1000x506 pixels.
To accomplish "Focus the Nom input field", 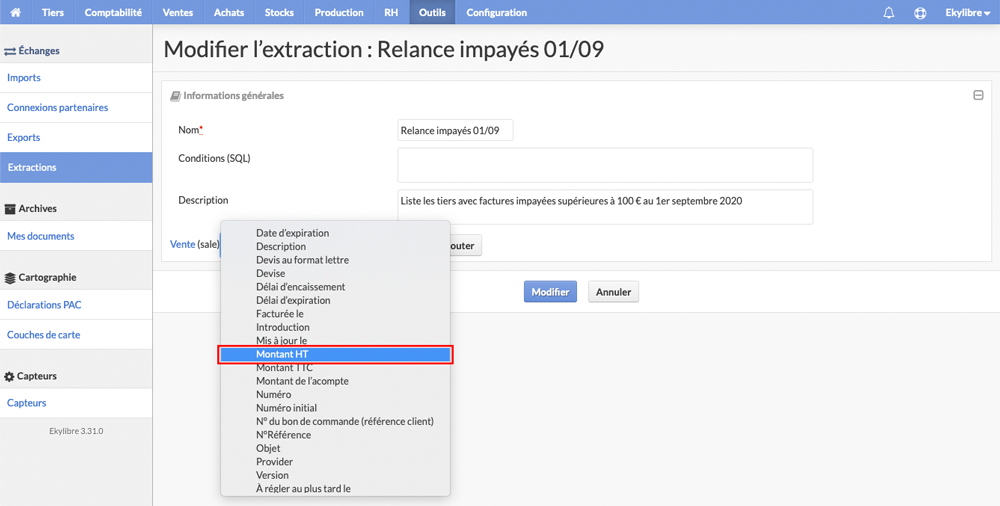I will click(455, 130).
